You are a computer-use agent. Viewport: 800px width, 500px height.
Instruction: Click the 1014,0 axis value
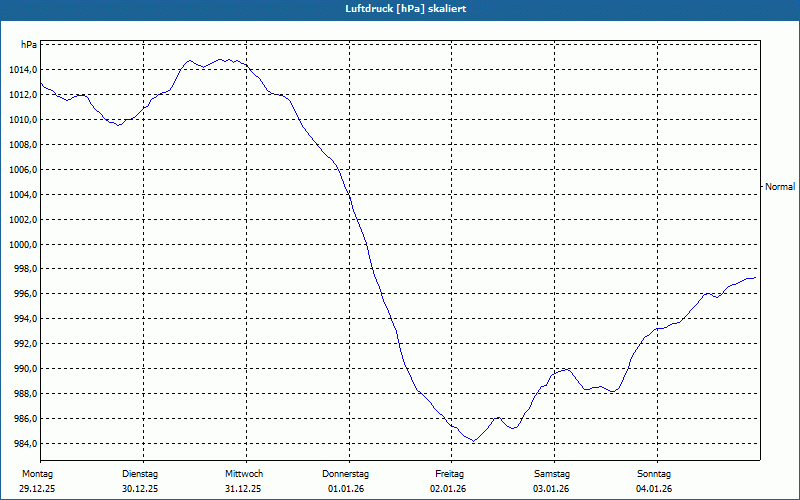click(23, 69)
